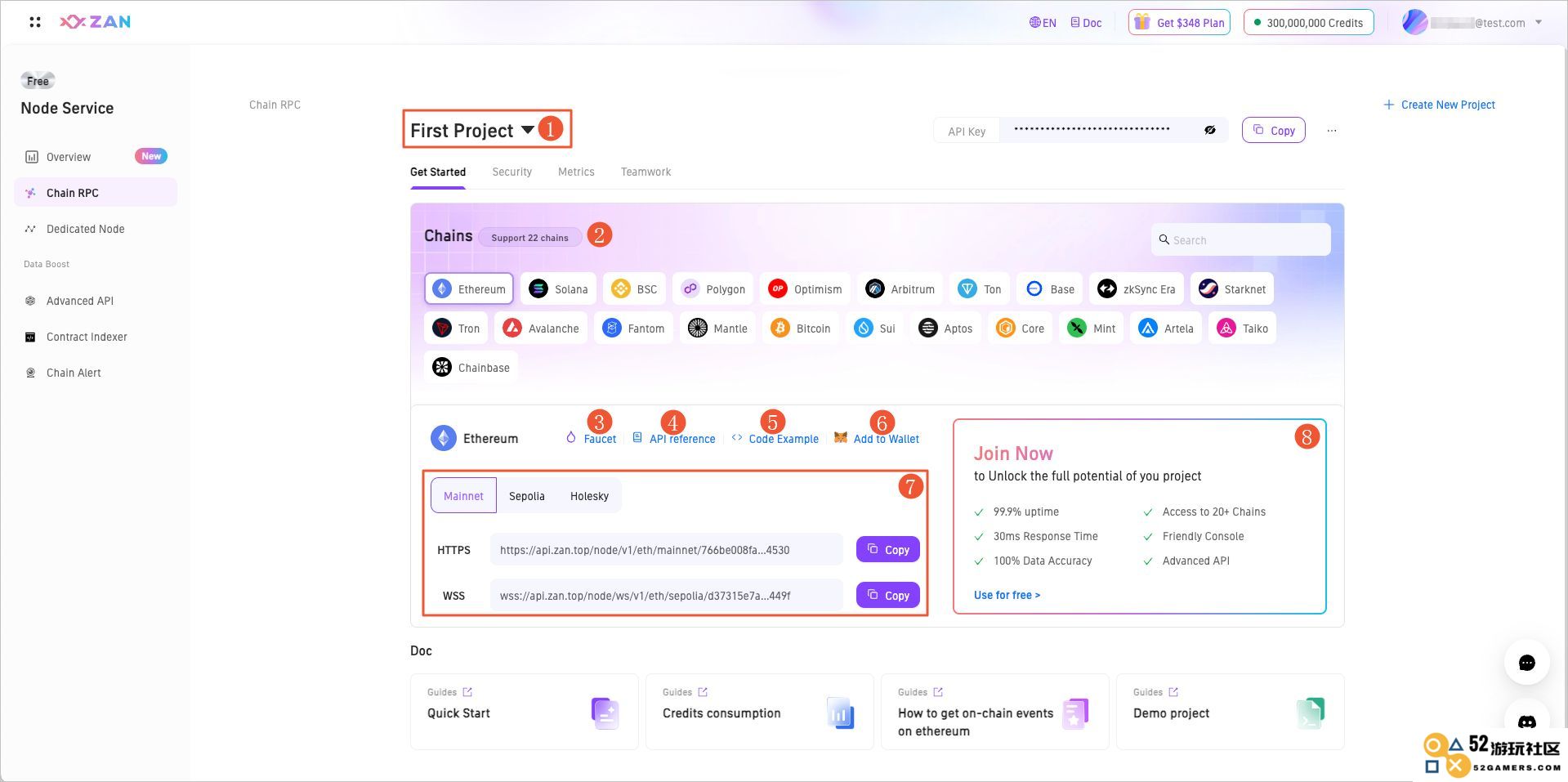Viewport: 1568px width, 782px height.
Task: Open the chat support bubble
Action: [x=1527, y=663]
